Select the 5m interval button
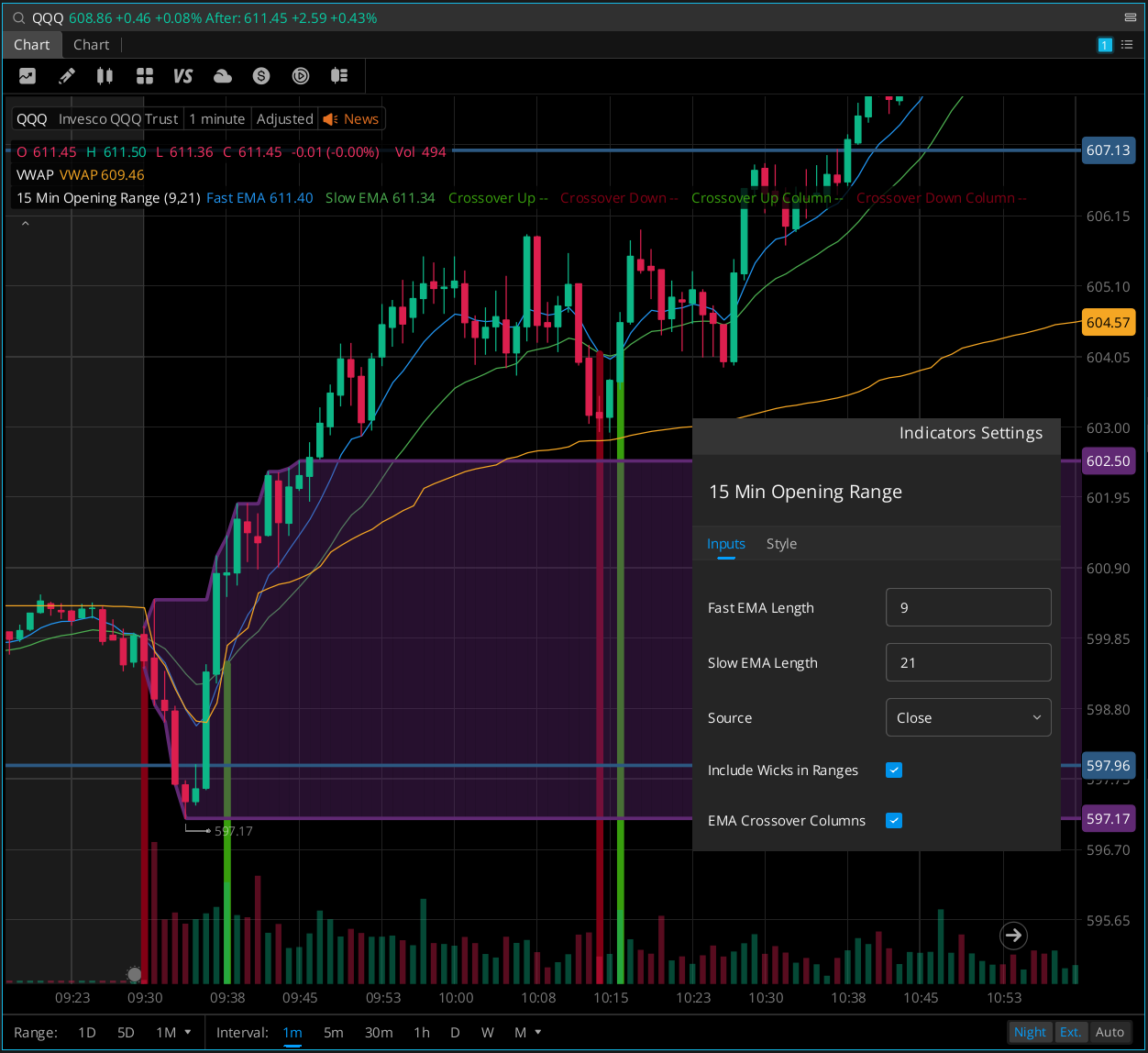This screenshot has height=1053, width=1148. coord(334,1032)
